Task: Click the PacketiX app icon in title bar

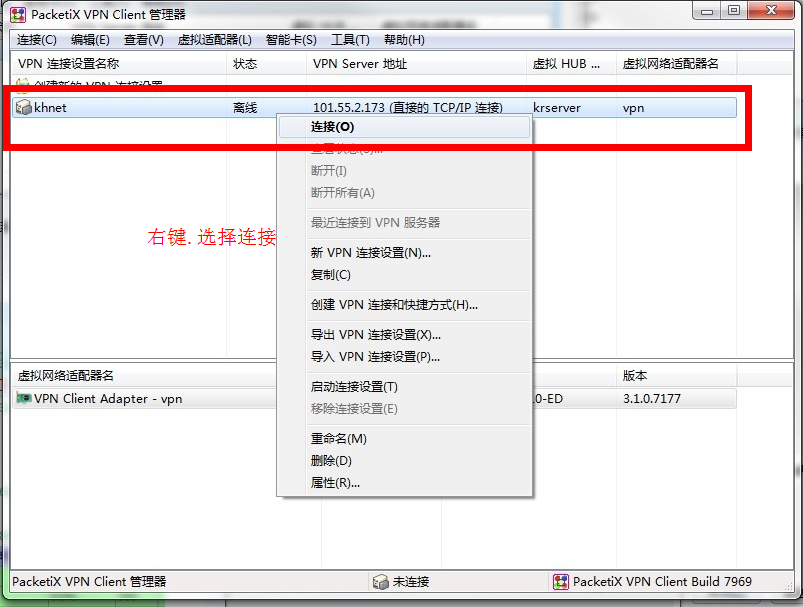Action: [18, 14]
